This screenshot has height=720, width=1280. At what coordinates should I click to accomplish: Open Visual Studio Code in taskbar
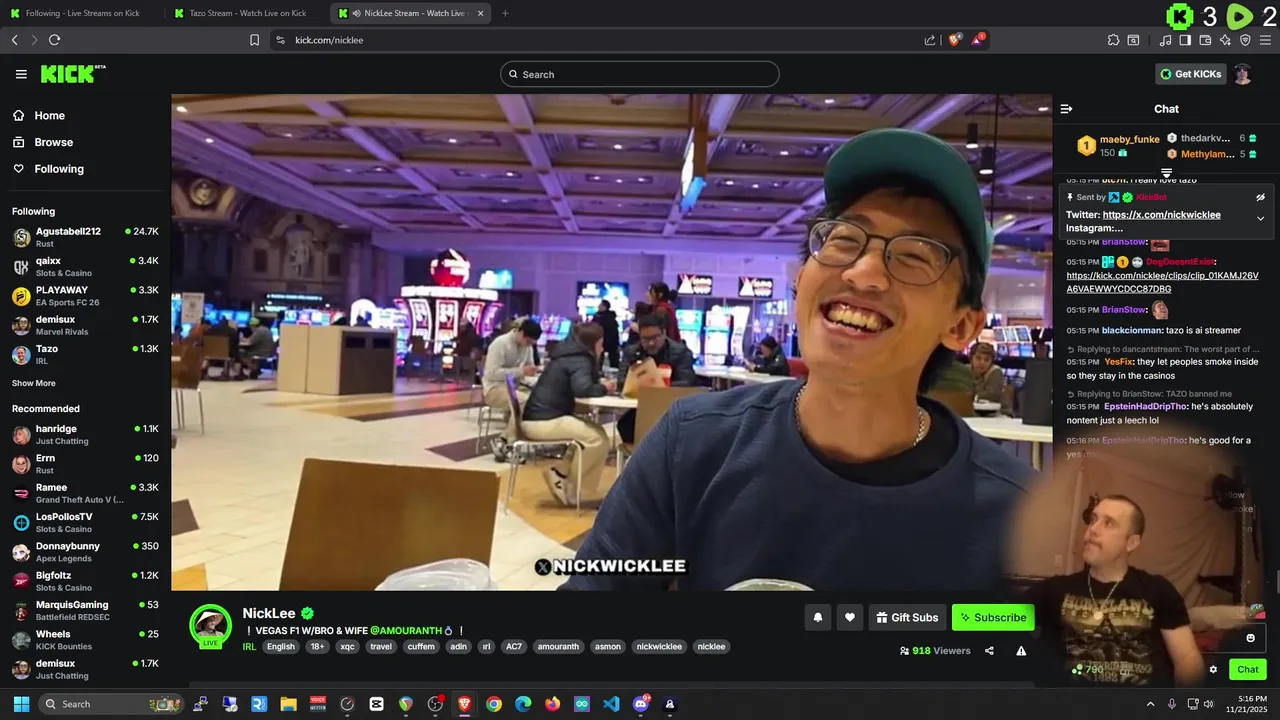[611, 704]
